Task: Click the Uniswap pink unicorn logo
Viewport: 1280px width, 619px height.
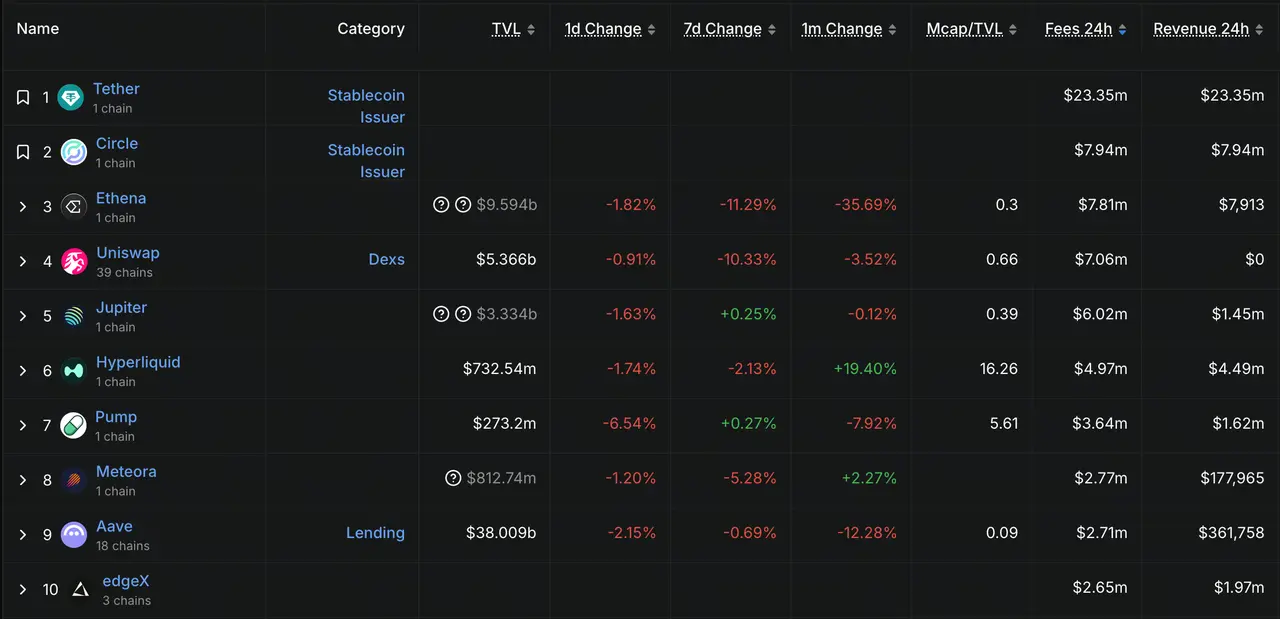Action: tap(73, 261)
